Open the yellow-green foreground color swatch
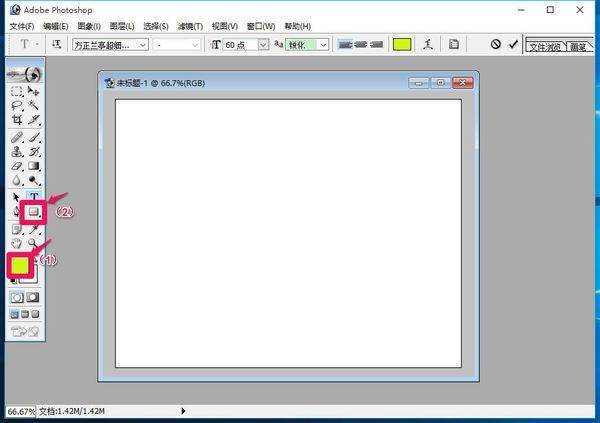This screenshot has width=600, height=423. coord(20,265)
